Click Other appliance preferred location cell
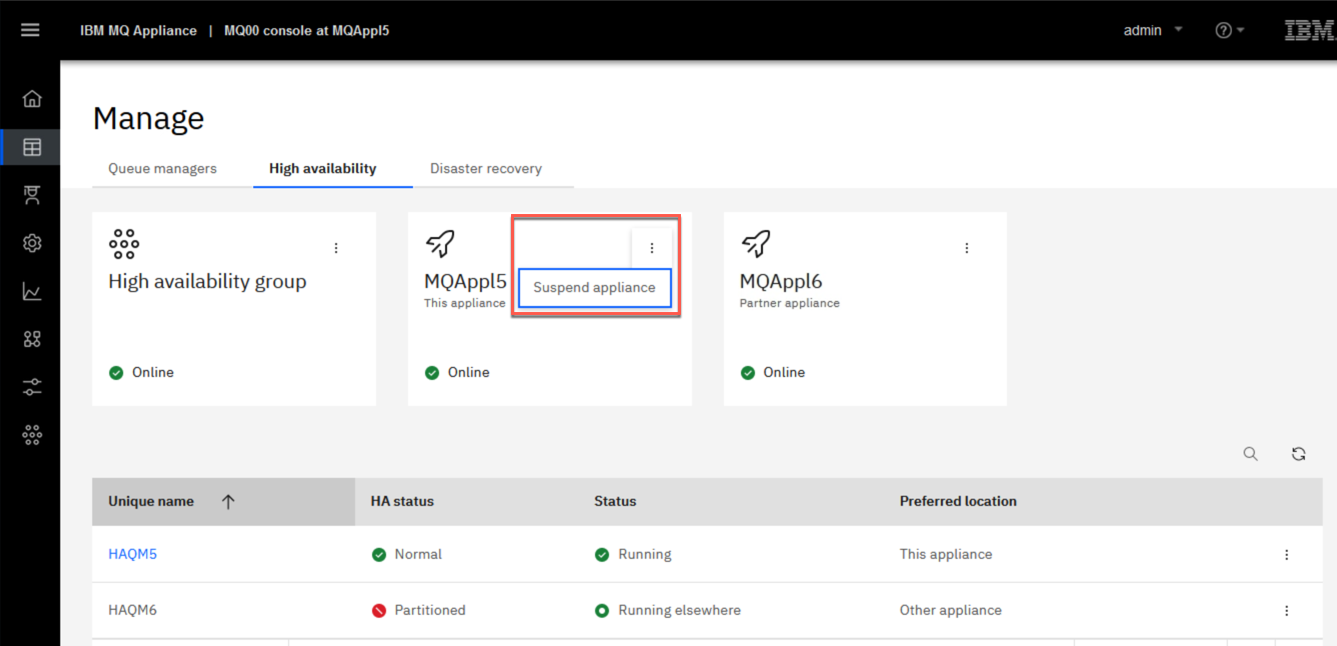 click(950, 610)
